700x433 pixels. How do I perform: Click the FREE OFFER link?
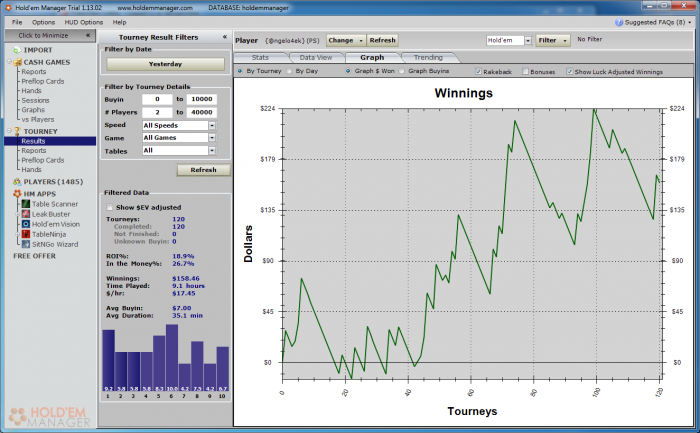coord(34,256)
